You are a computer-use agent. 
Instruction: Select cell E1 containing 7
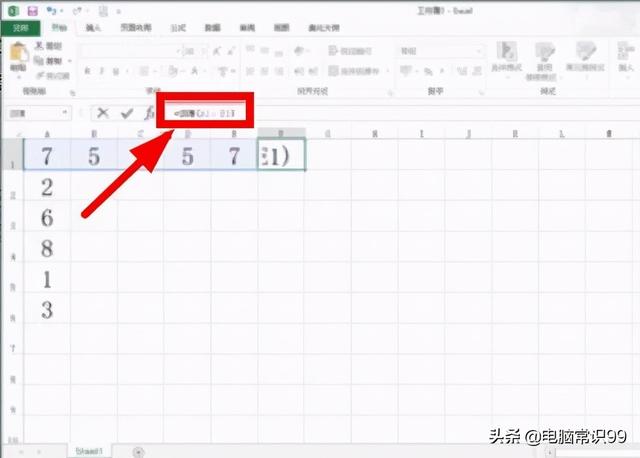point(234,155)
